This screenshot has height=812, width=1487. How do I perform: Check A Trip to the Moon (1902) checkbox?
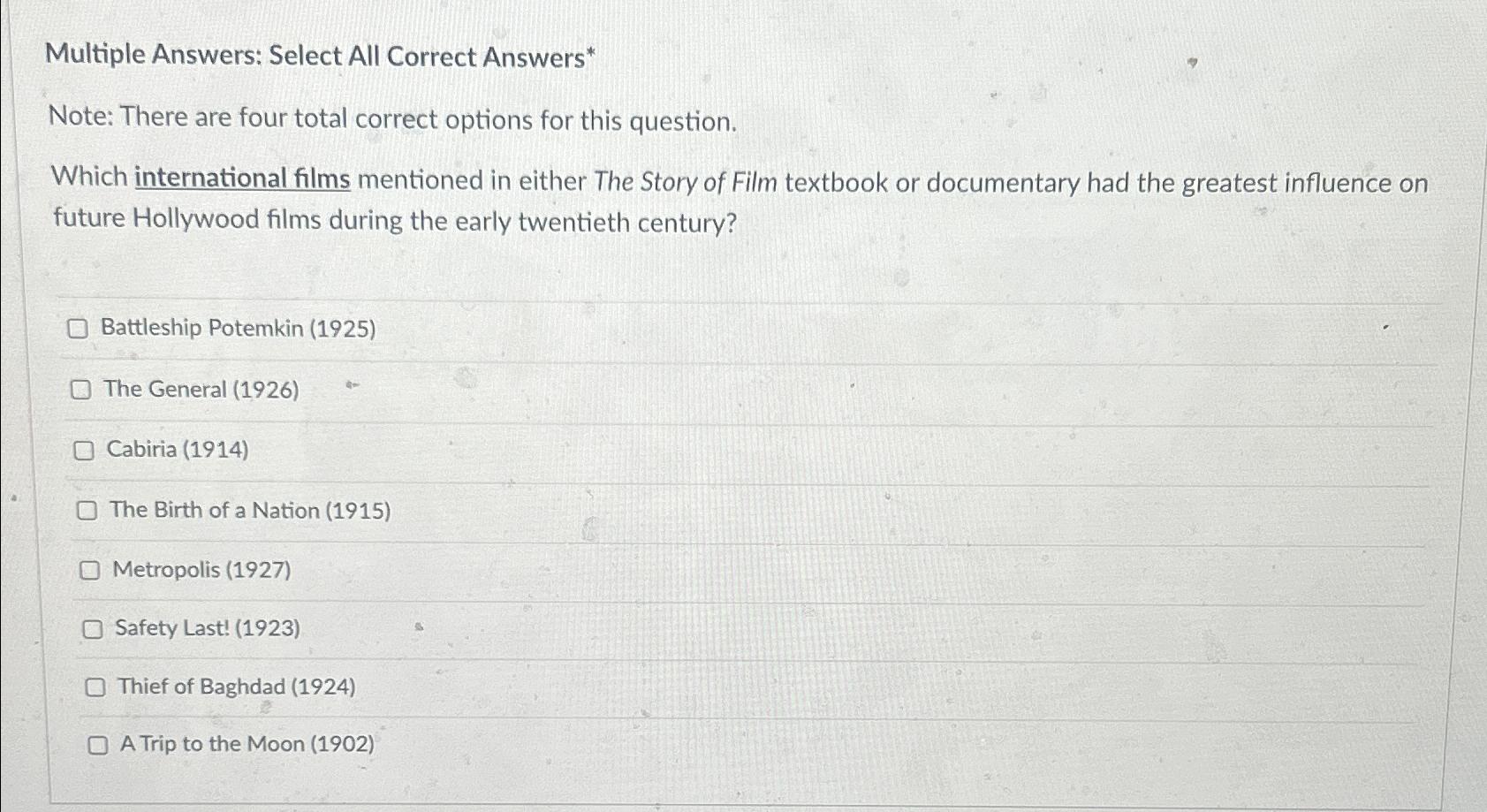point(99,746)
